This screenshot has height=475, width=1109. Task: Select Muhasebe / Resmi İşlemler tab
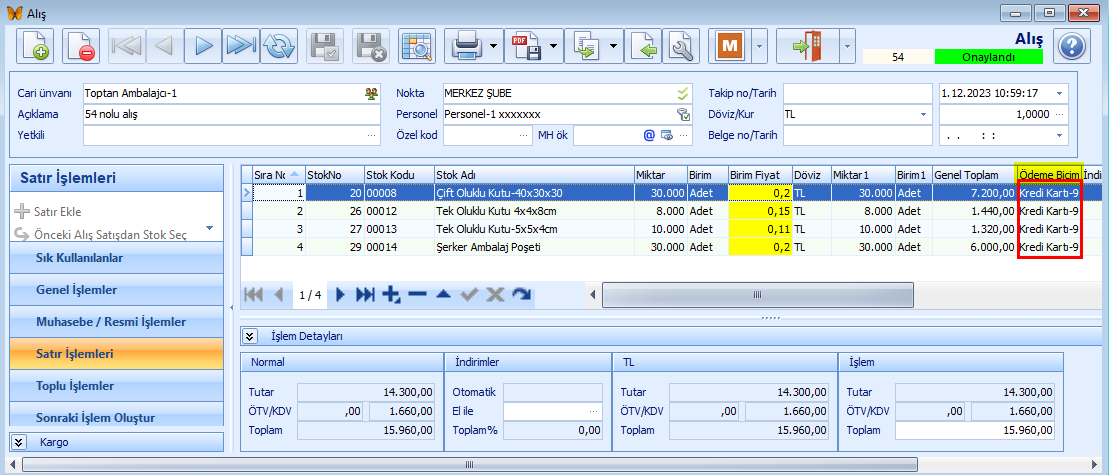[115, 322]
